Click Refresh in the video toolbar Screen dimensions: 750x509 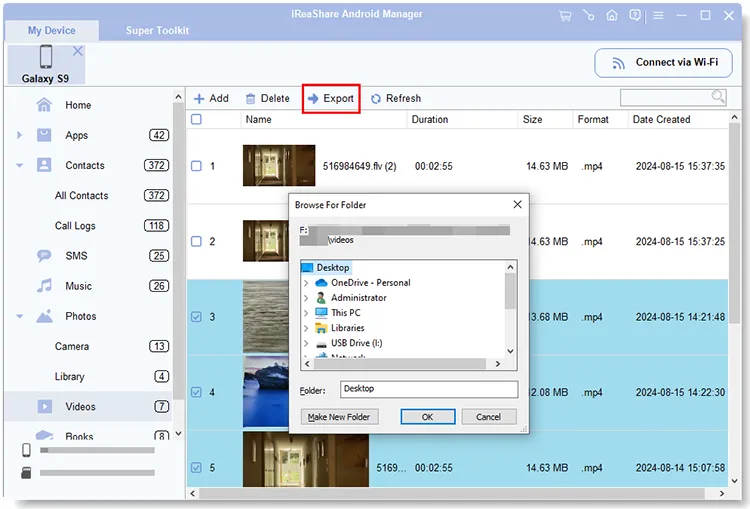pos(396,99)
